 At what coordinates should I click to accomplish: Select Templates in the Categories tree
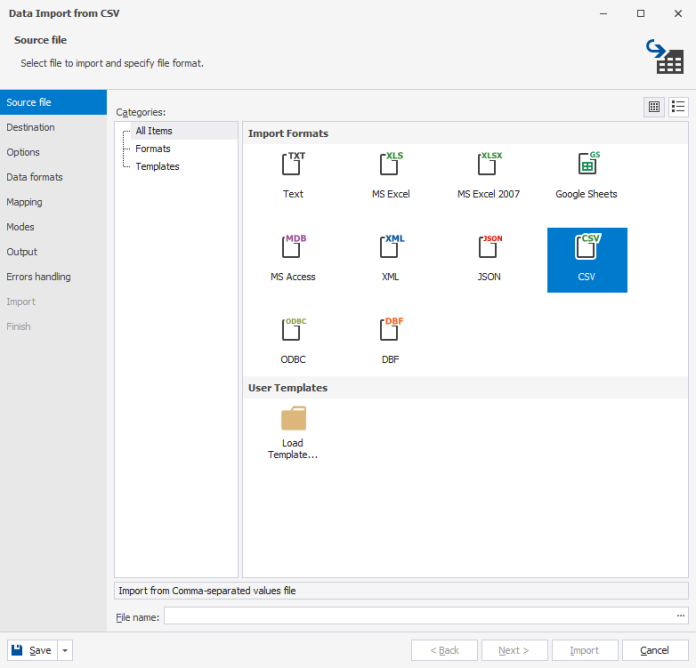[157, 167]
